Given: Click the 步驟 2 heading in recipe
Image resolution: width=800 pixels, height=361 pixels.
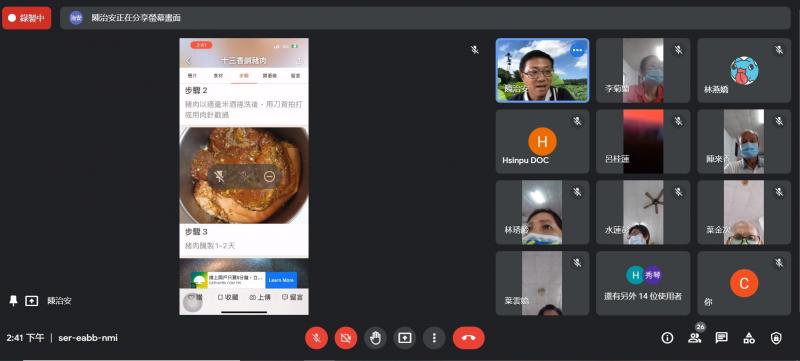Looking at the screenshot, I should [x=196, y=90].
